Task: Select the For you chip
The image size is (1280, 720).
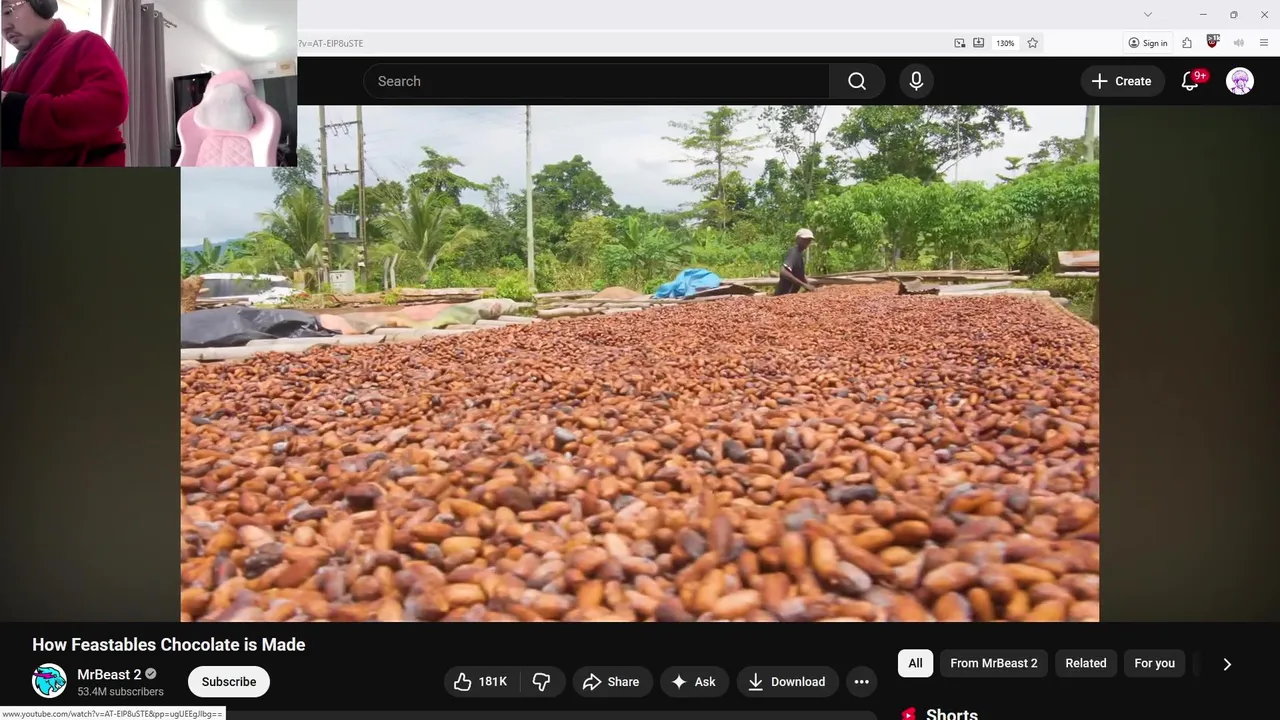Action: point(1154,663)
